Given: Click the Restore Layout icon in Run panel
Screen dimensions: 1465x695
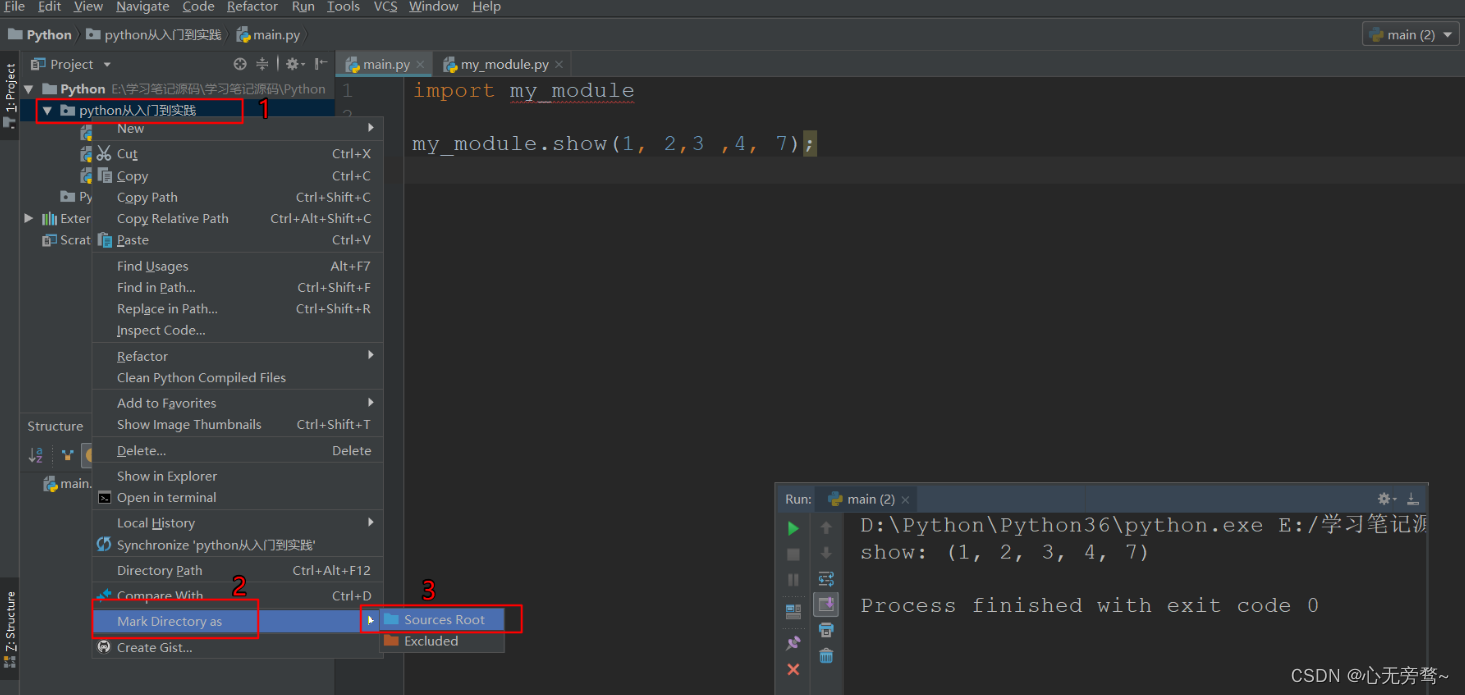Looking at the screenshot, I should [793, 611].
